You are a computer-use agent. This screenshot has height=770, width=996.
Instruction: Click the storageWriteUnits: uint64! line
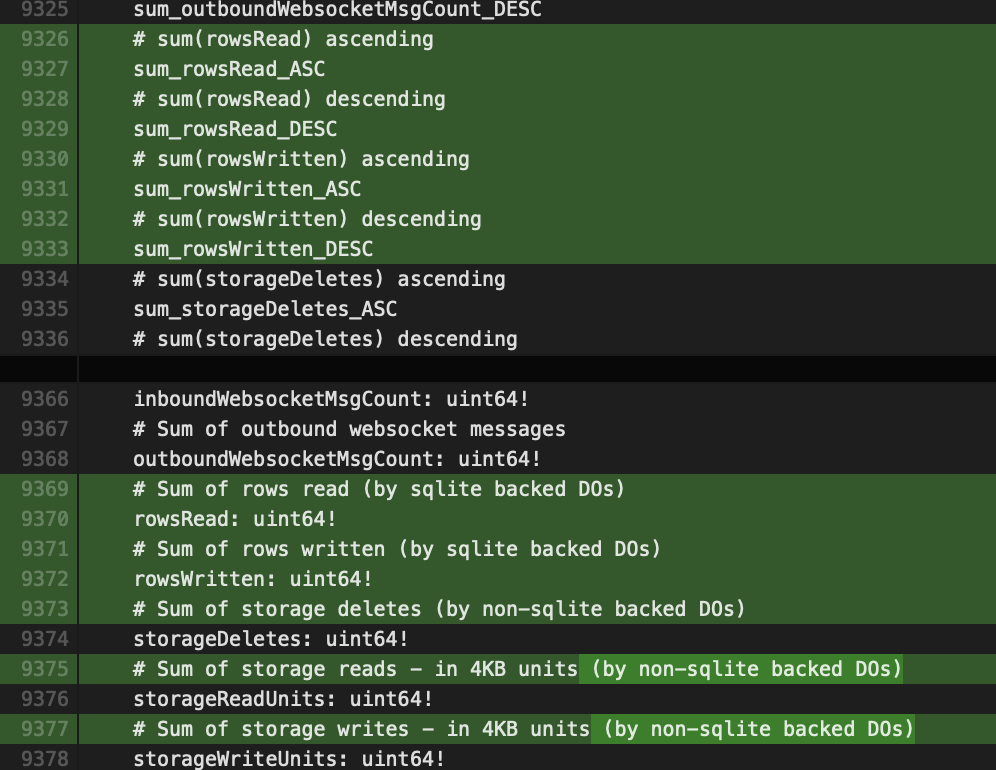(289, 759)
